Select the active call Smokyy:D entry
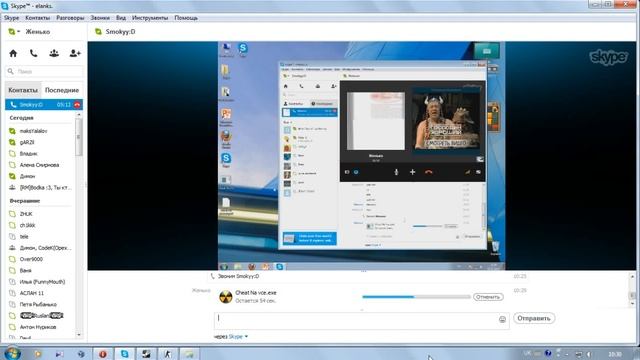Viewport: 640px width, 360px height. click(x=44, y=105)
